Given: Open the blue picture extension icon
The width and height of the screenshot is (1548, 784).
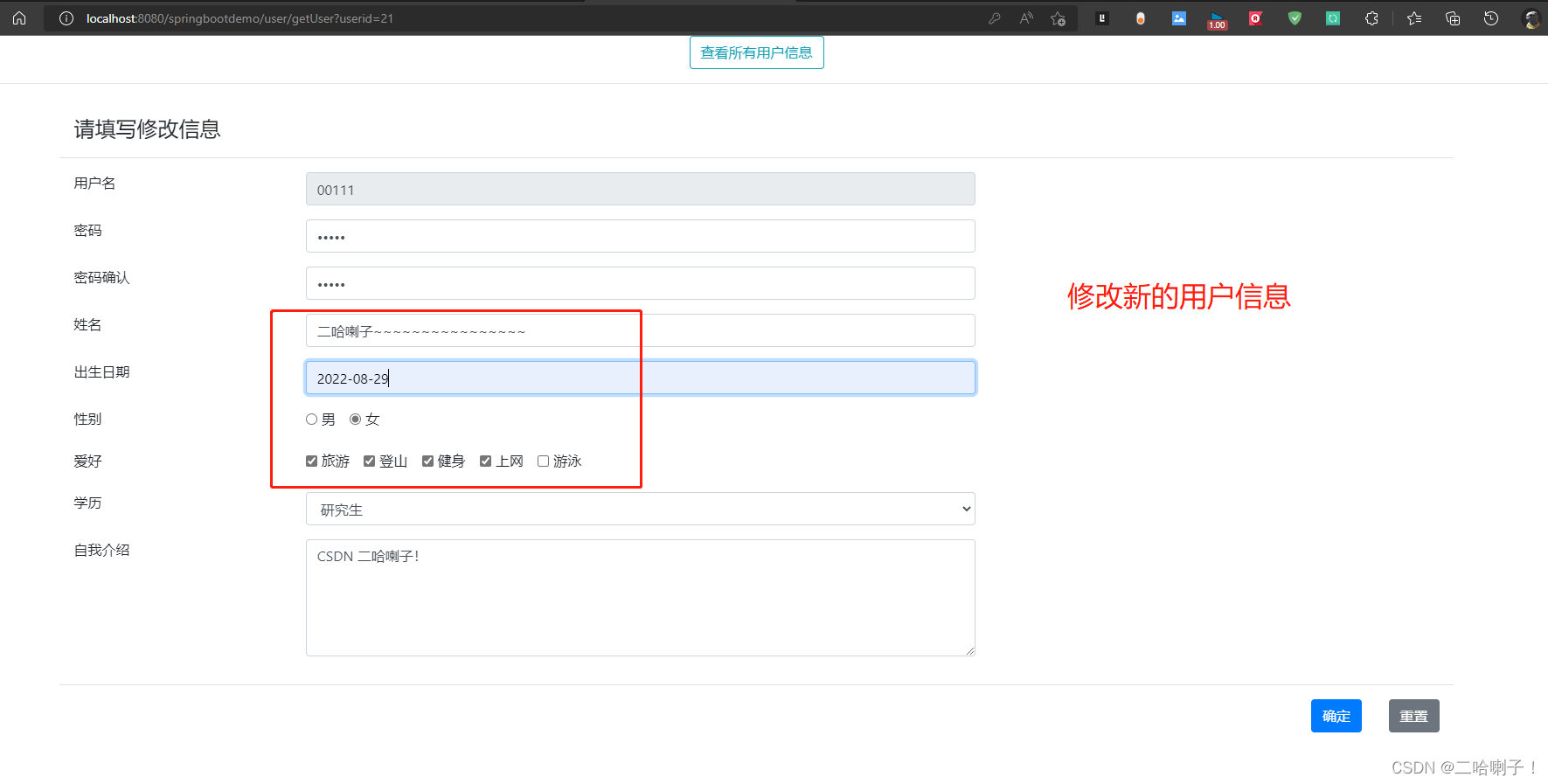Looking at the screenshot, I should [1179, 18].
